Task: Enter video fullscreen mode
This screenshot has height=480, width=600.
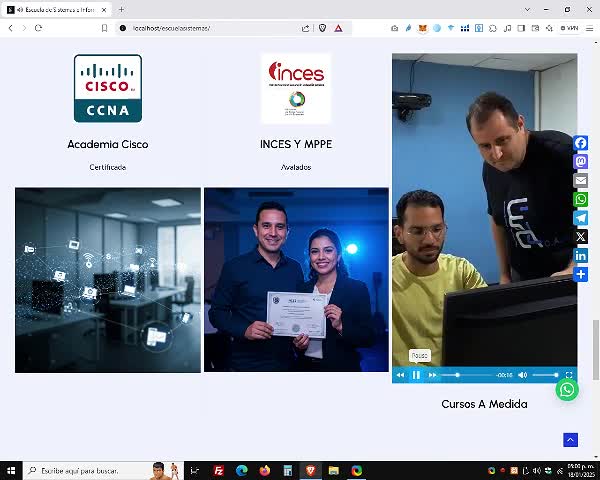Action: coord(569,375)
